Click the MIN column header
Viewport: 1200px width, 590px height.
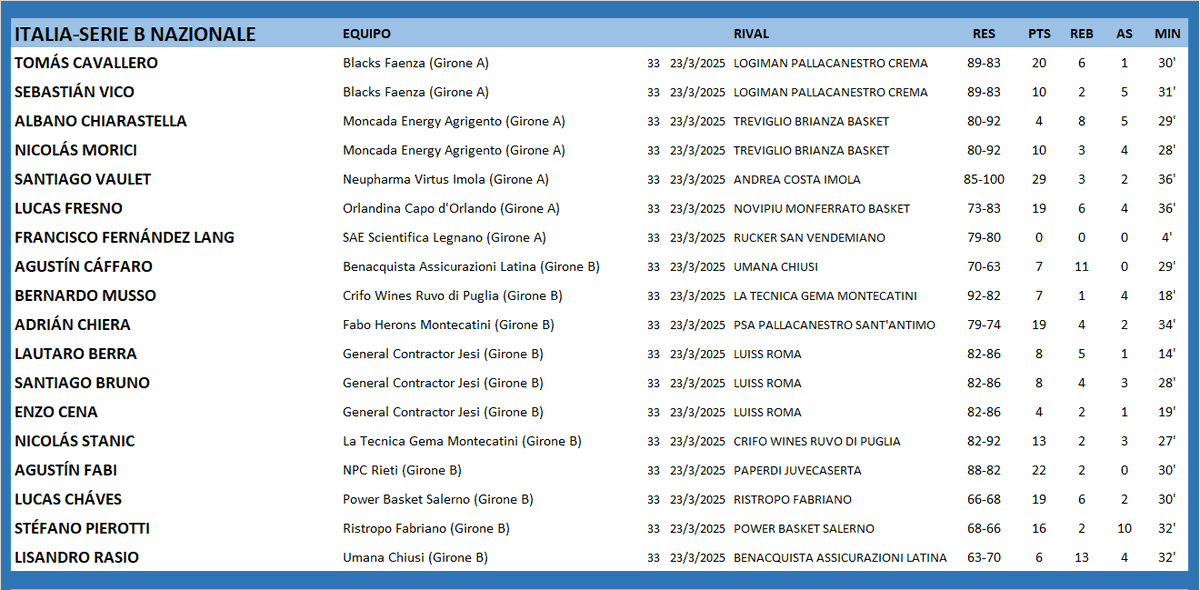[1167, 34]
